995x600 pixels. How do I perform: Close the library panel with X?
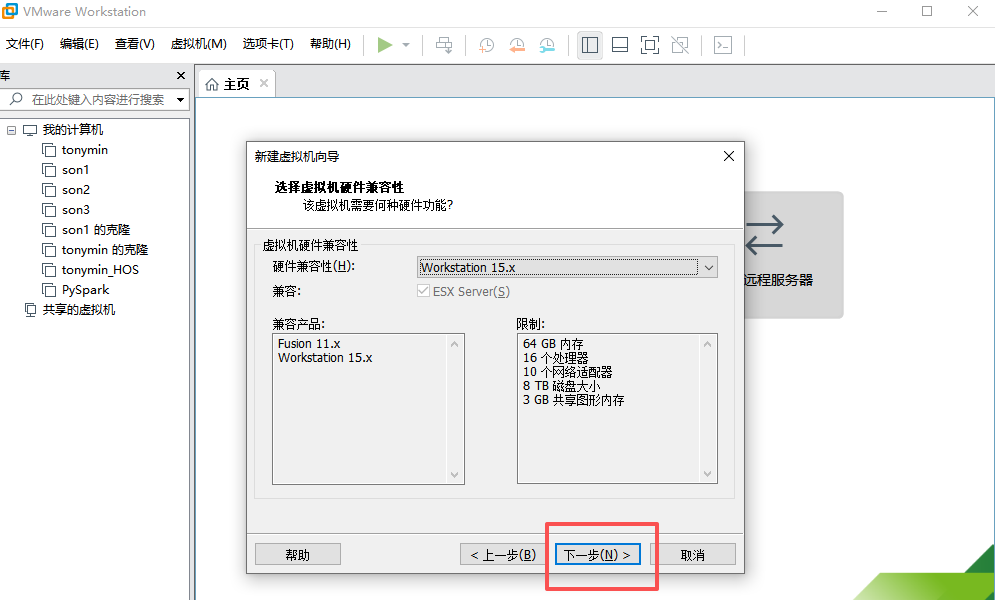[x=181, y=75]
